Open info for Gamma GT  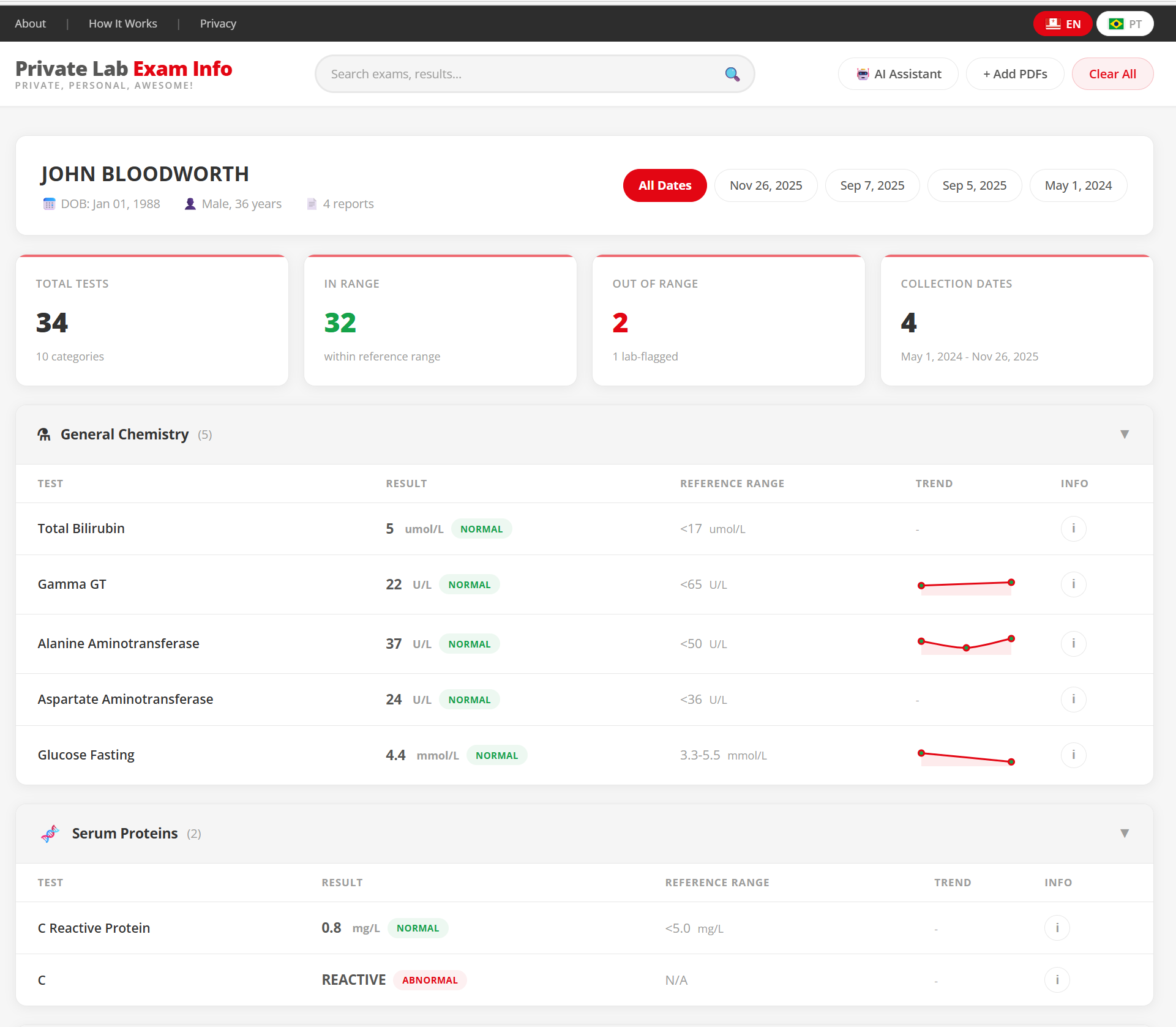point(1073,584)
